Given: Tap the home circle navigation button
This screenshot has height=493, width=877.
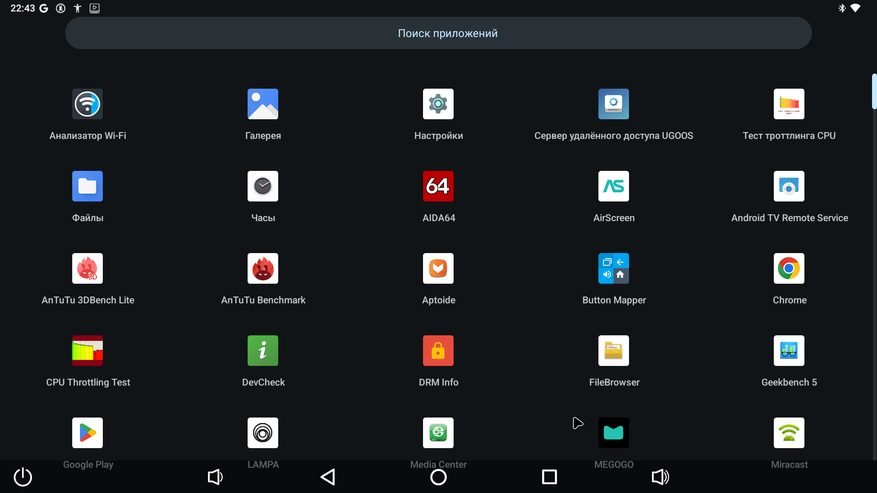Looking at the screenshot, I should [438, 477].
